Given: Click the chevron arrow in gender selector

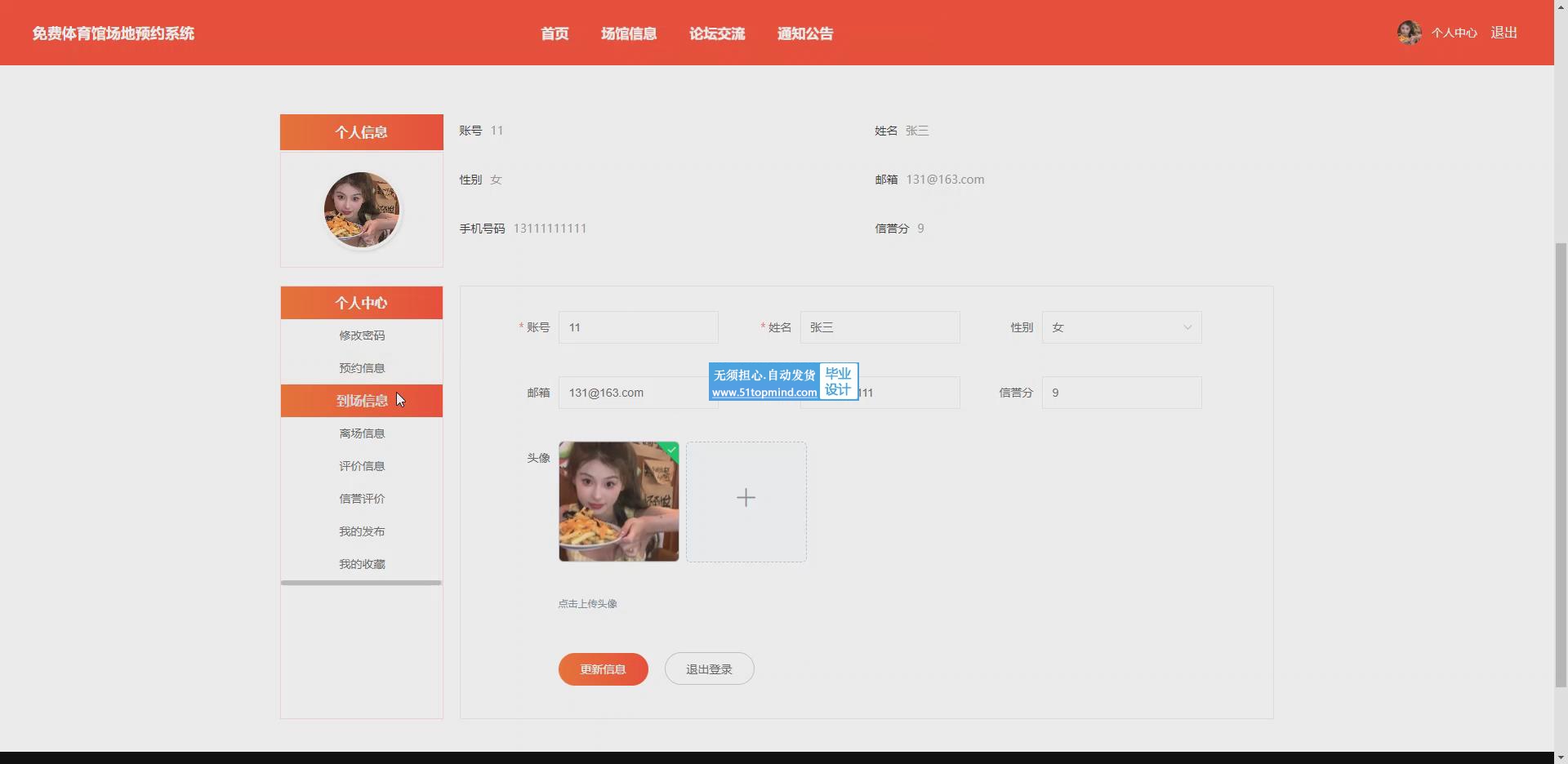Looking at the screenshot, I should click(x=1187, y=327).
